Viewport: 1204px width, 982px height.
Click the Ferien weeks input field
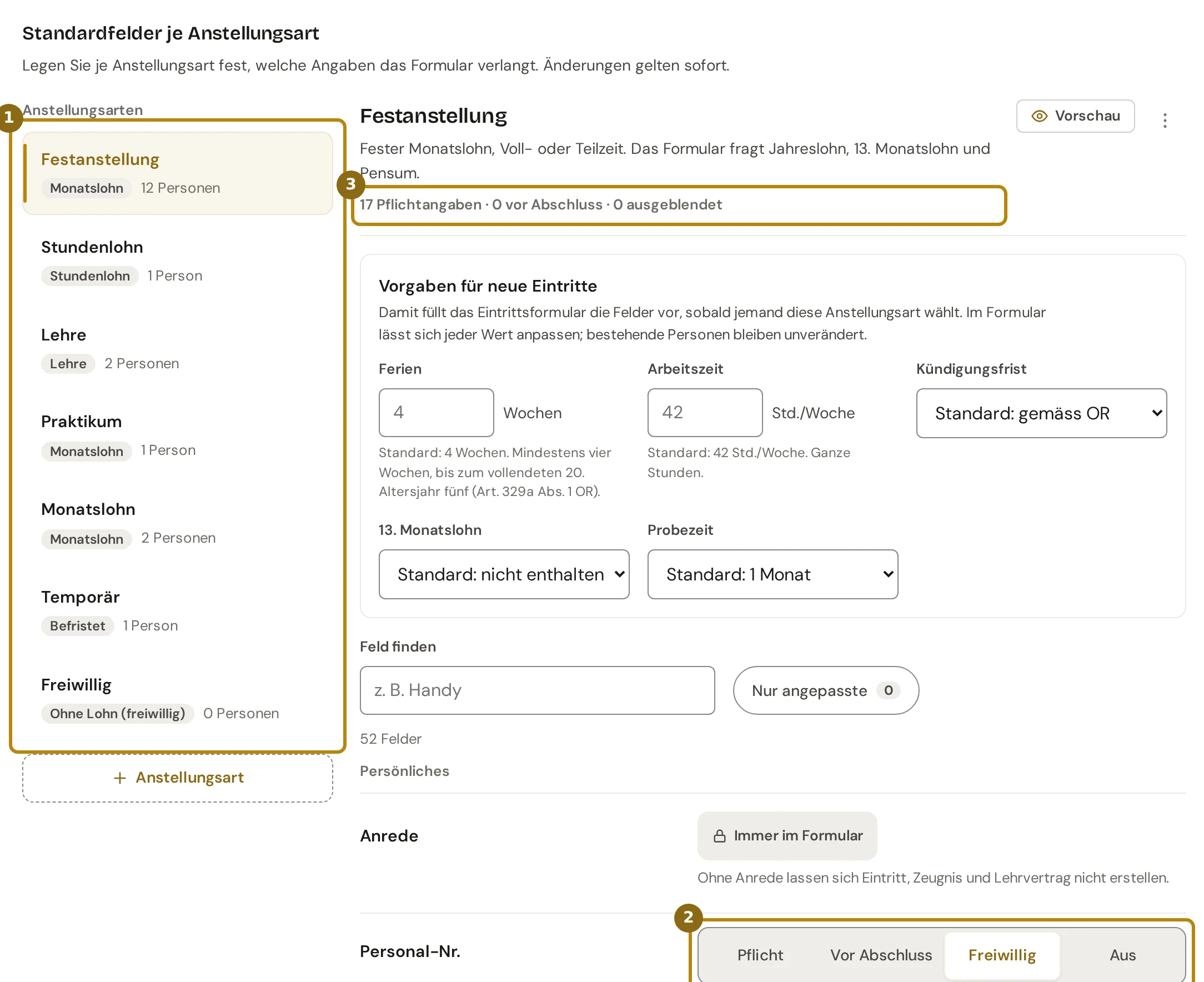(436, 412)
